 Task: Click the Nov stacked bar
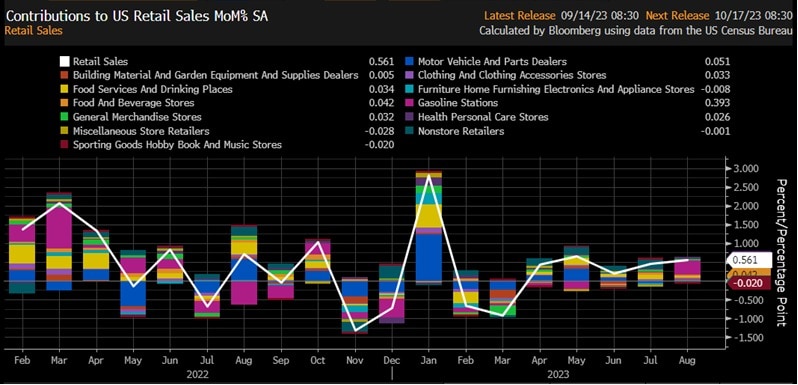coord(355,306)
